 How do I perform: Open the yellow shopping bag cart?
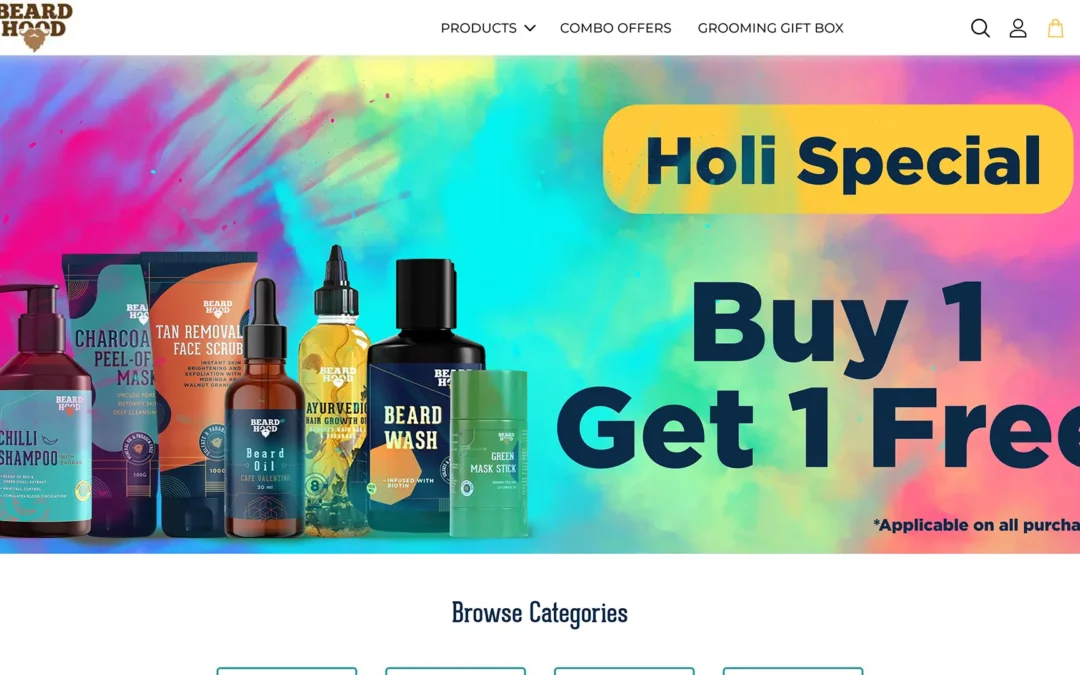(x=1055, y=28)
